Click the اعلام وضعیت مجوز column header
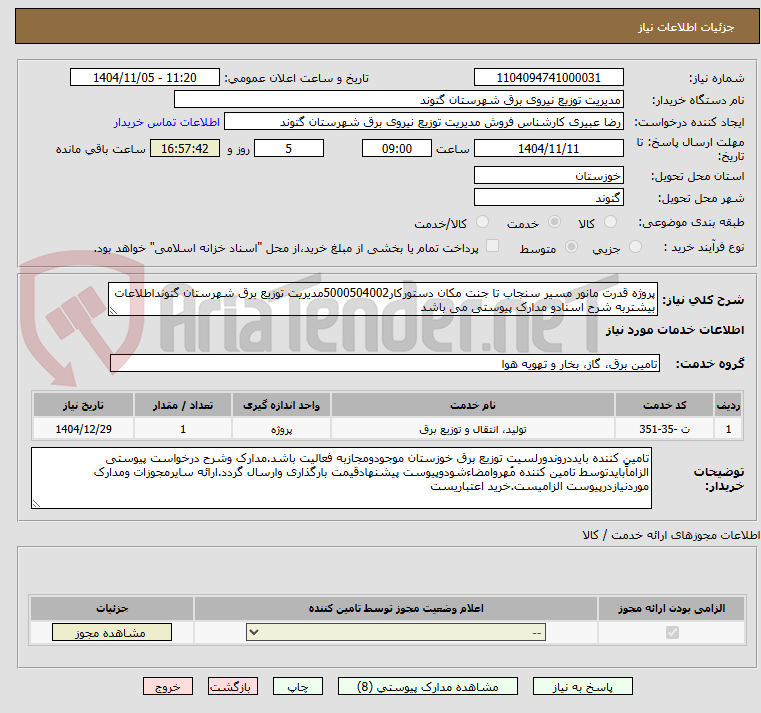The width and height of the screenshot is (761, 713). click(x=396, y=608)
